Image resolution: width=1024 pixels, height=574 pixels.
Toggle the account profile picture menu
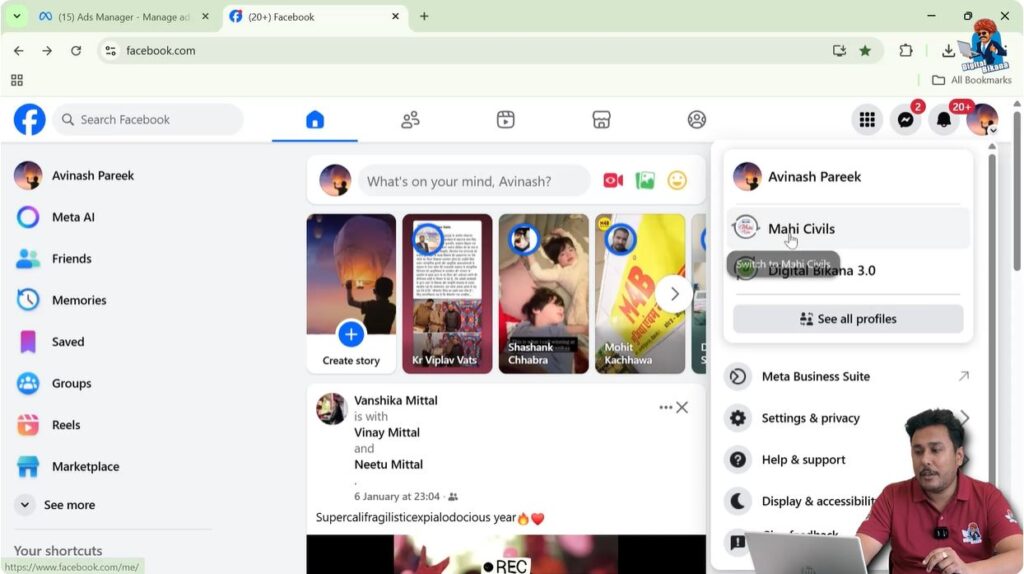pos(982,120)
